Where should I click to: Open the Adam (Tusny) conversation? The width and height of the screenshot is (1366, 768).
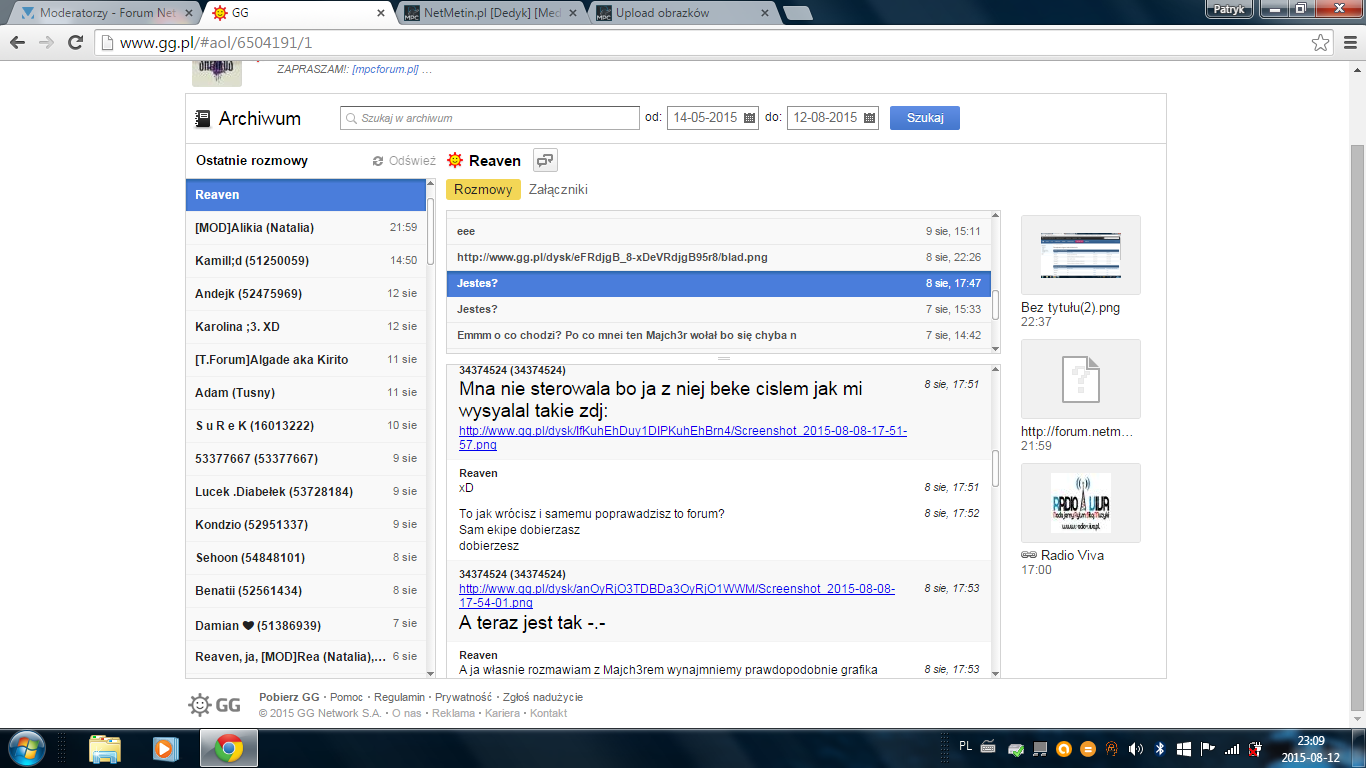tap(306, 393)
